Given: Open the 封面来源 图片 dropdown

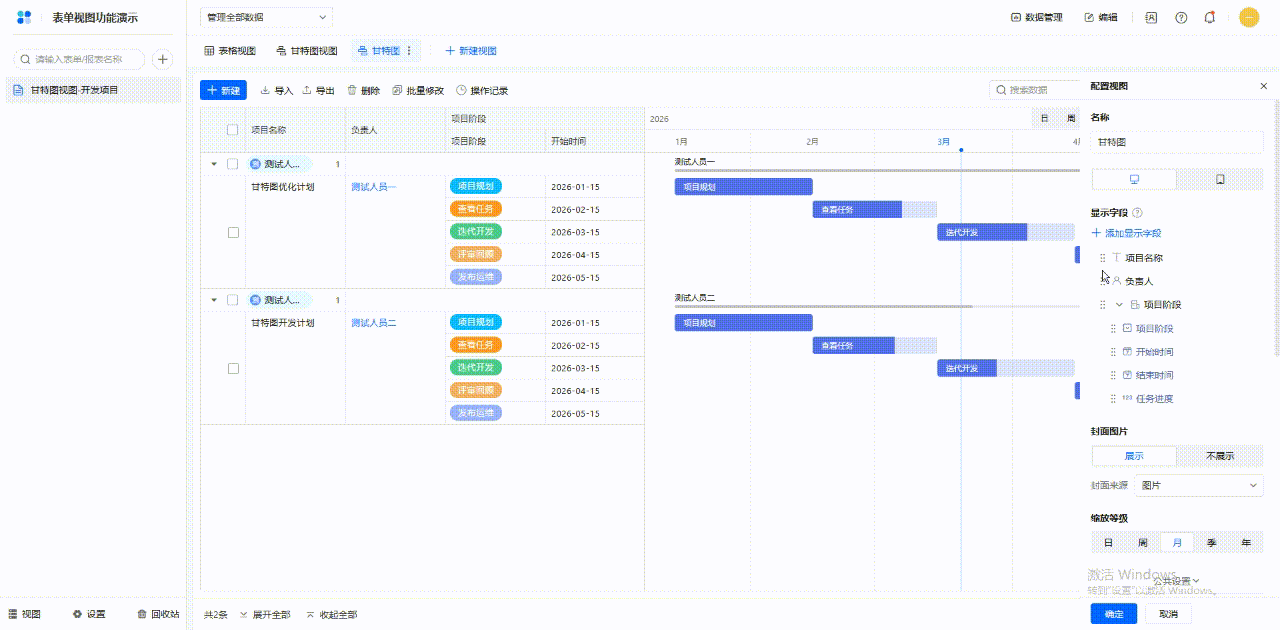Looking at the screenshot, I should point(1199,485).
